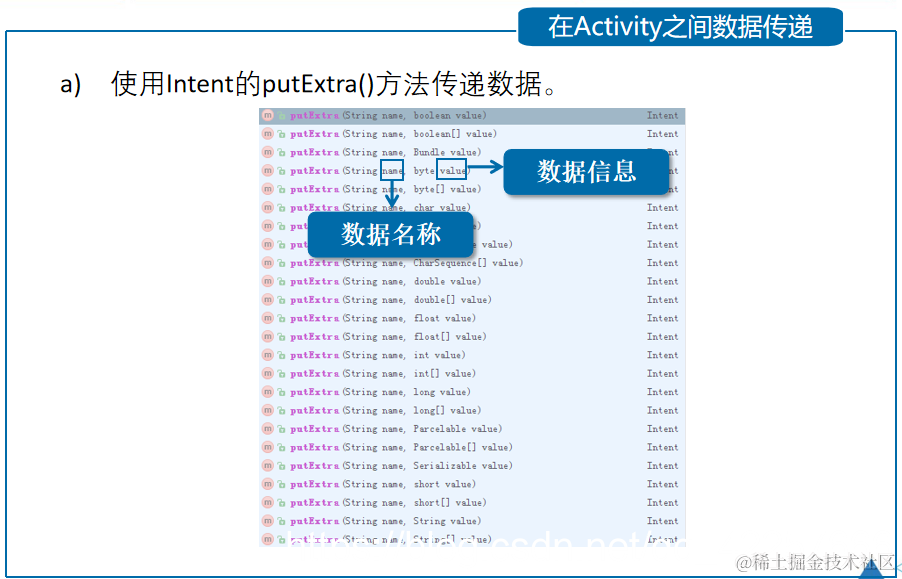The image size is (902, 579).
Task: Click the Intent return type on the short value row
Action: pyautogui.click(x=662, y=484)
